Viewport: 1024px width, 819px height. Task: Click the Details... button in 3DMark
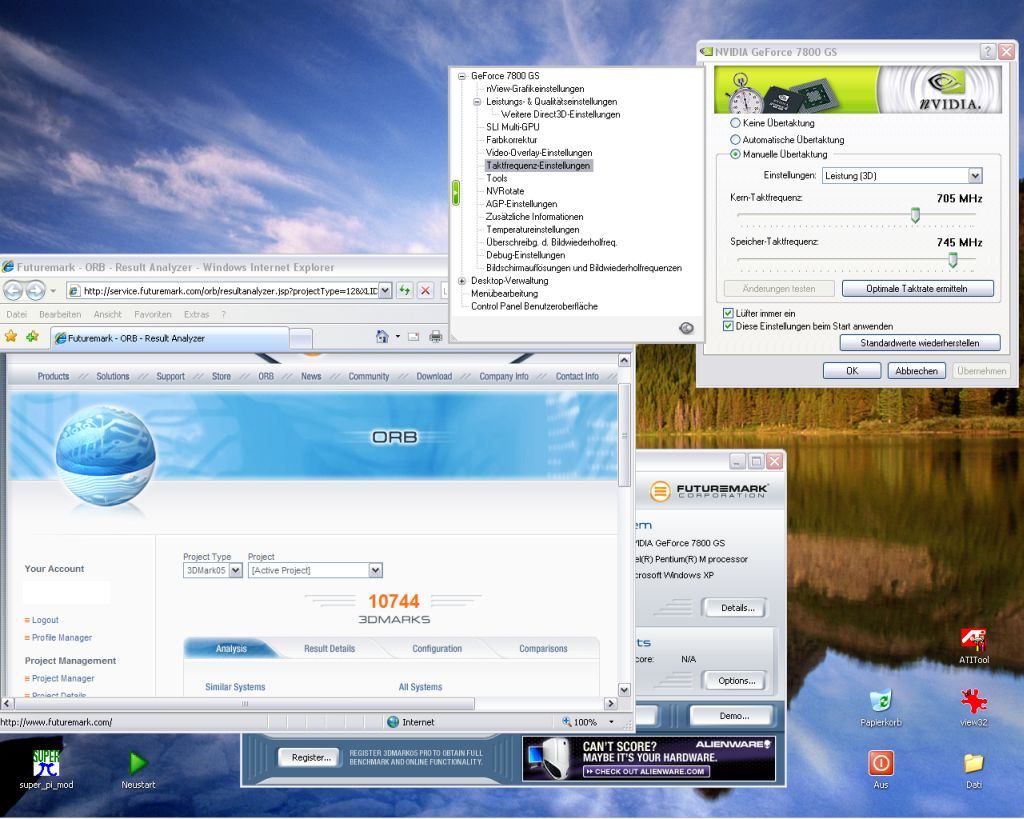tap(737, 608)
